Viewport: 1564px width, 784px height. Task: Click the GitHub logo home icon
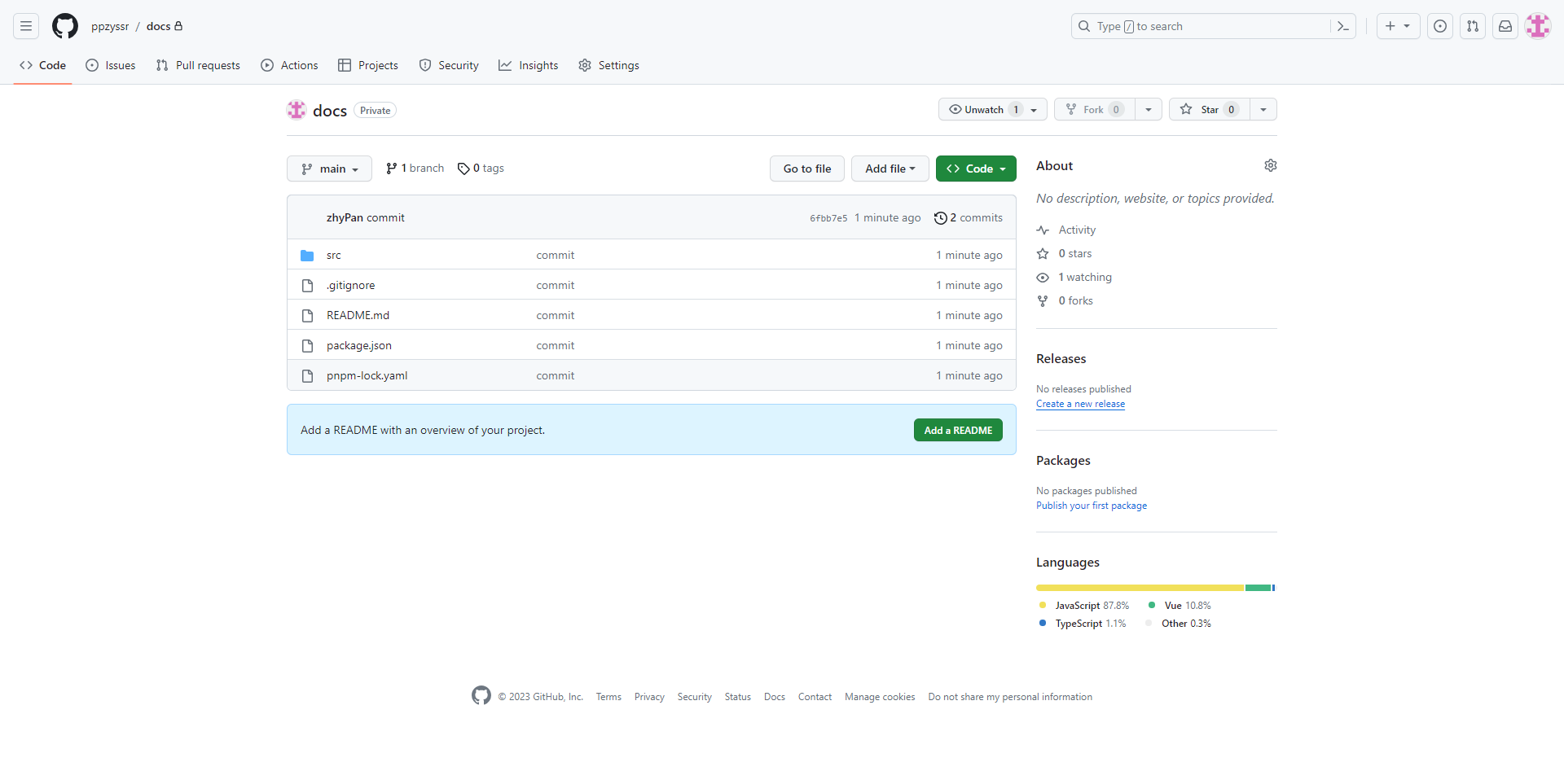tap(65, 26)
